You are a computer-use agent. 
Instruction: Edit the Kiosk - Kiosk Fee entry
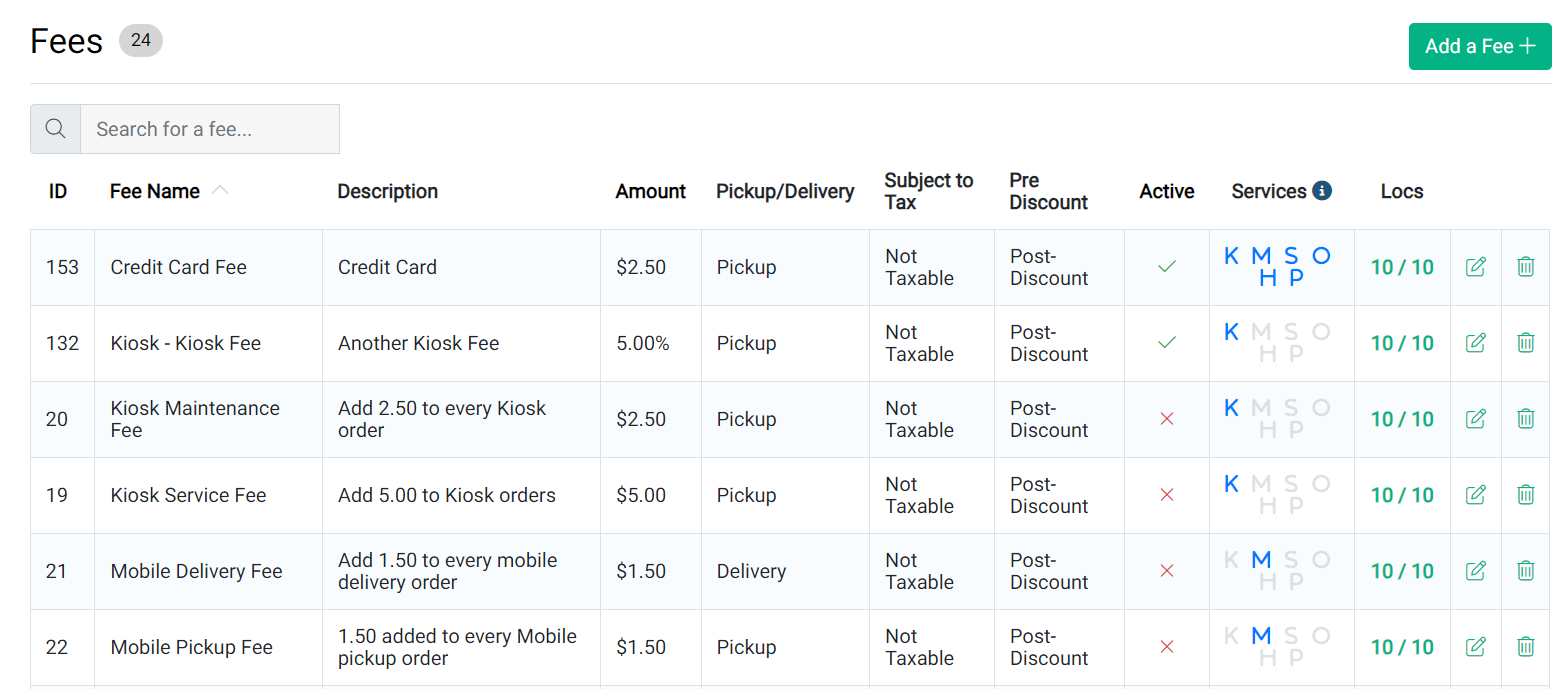(1475, 342)
